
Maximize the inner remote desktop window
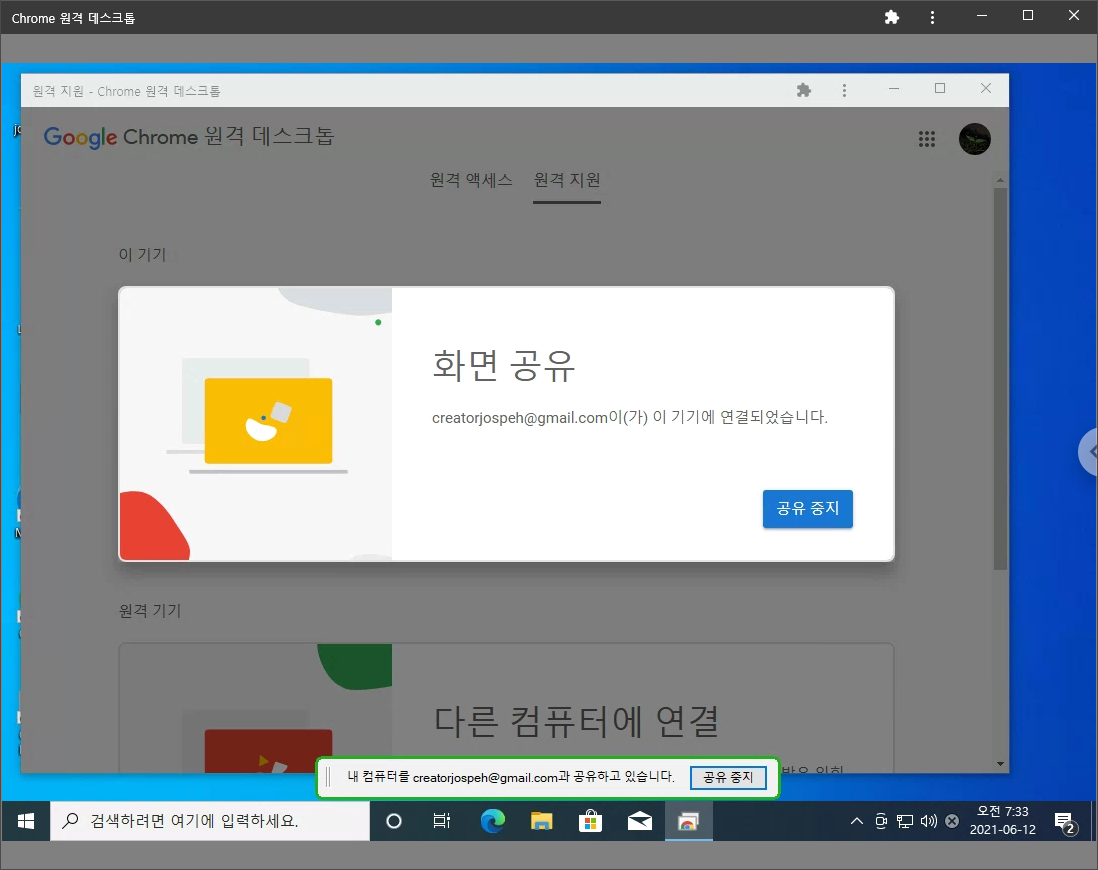point(940,88)
